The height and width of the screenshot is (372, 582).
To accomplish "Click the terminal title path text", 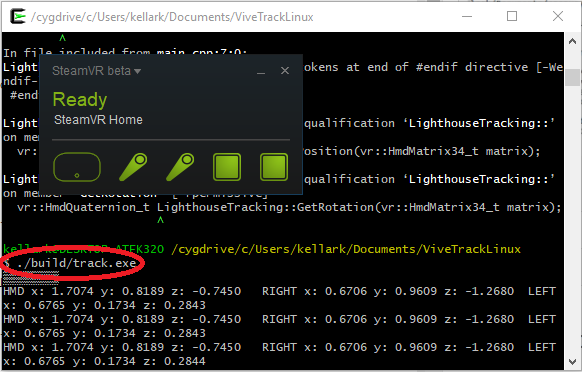I will point(172,17).
